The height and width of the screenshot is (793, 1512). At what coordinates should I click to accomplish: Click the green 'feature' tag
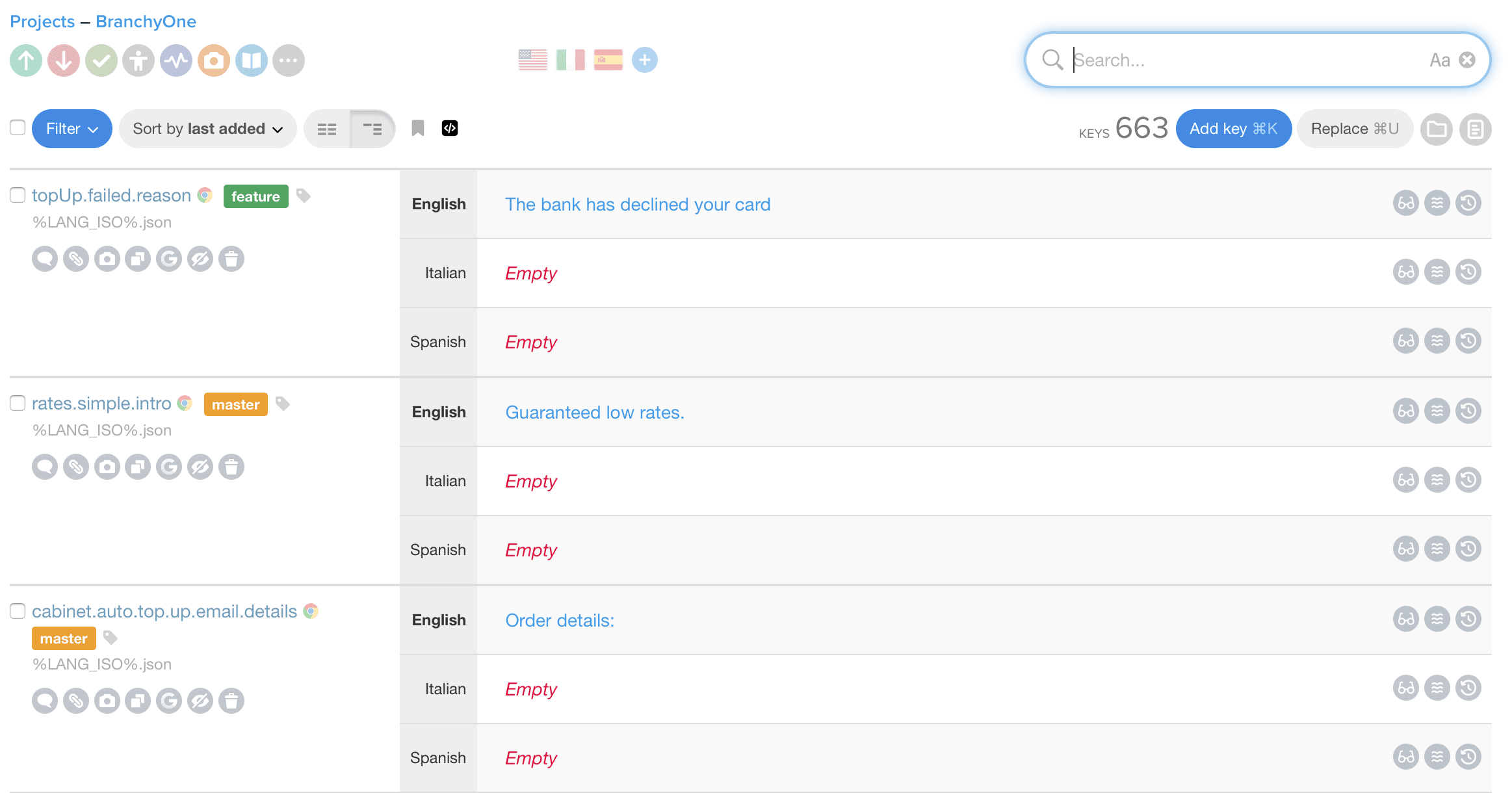point(255,196)
